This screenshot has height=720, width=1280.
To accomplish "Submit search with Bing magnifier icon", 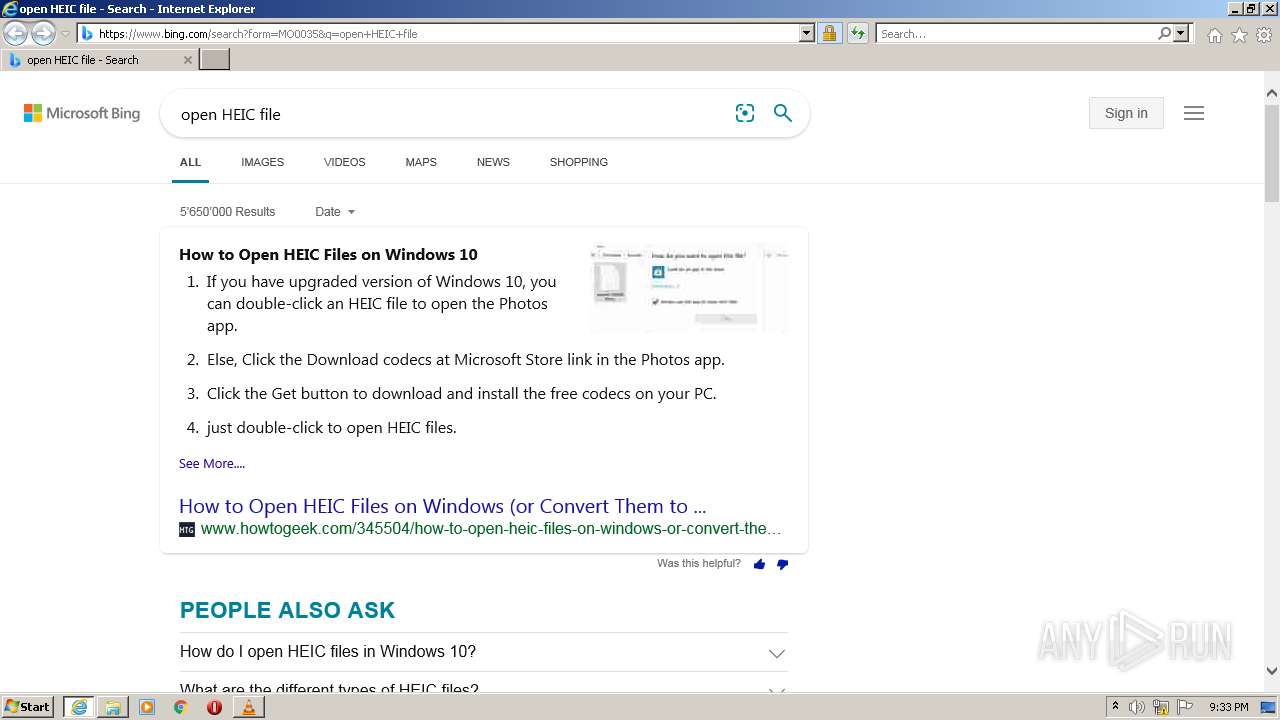I will 783,113.
